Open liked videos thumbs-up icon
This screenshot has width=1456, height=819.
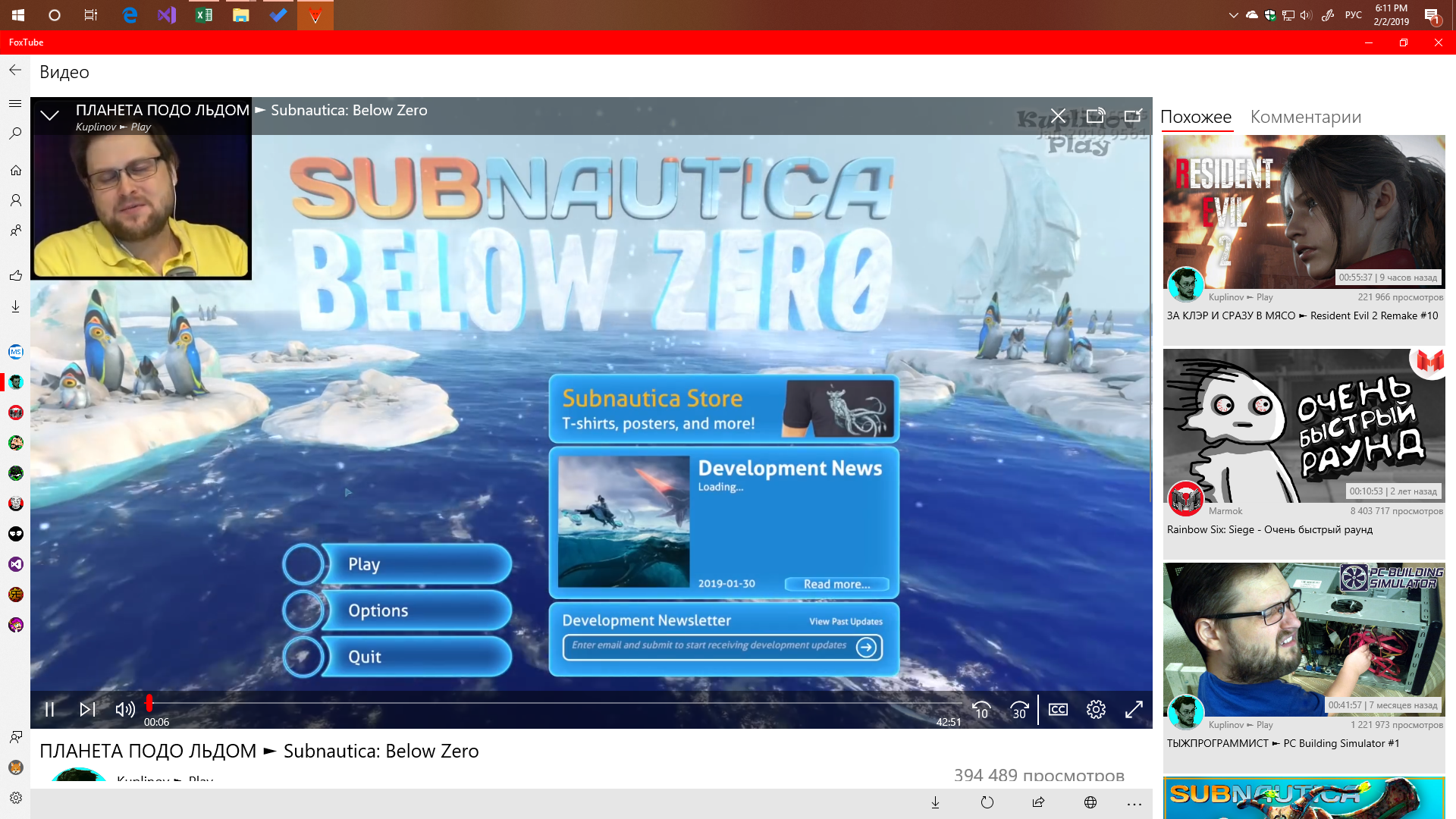pos(15,275)
